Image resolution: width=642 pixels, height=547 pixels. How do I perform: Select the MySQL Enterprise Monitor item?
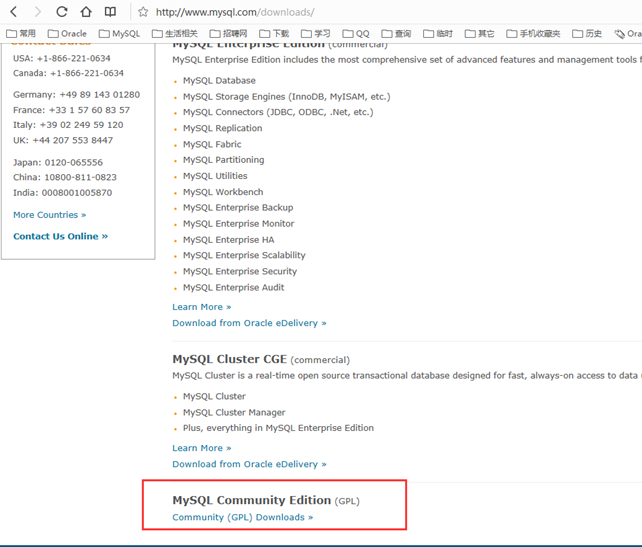pyautogui.click(x=239, y=224)
